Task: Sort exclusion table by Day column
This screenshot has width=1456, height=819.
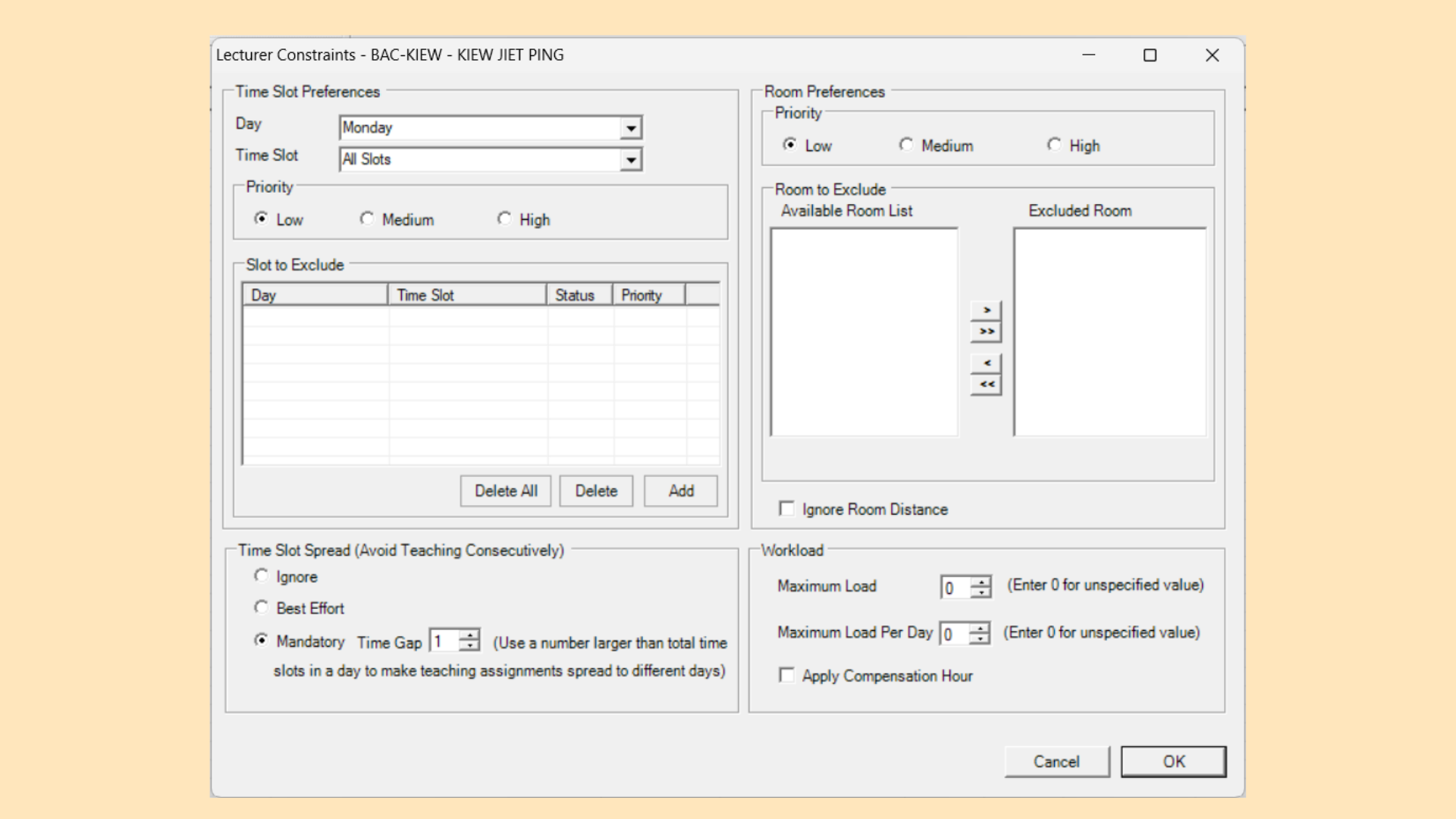Action: (315, 295)
